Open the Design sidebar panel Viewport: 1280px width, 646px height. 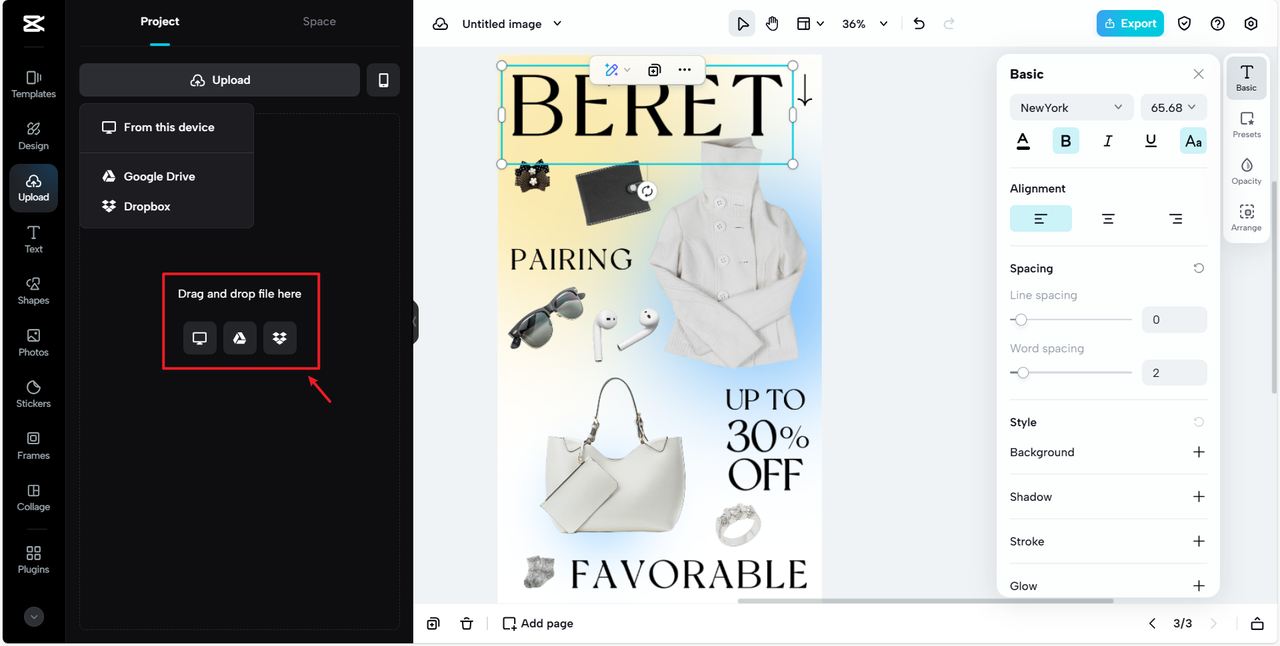[33, 136]
